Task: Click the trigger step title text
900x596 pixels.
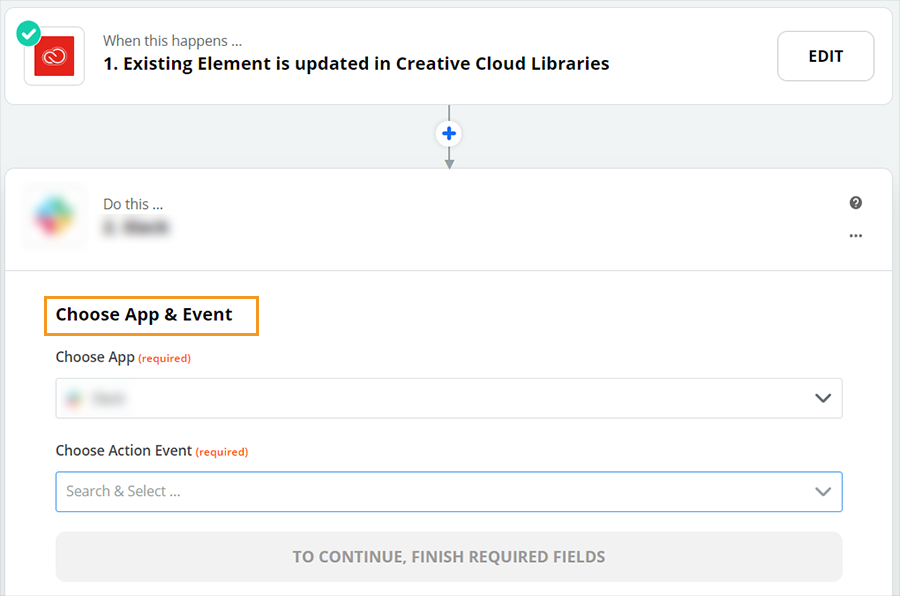Action: pyautogui.click(x=354, y=62)
